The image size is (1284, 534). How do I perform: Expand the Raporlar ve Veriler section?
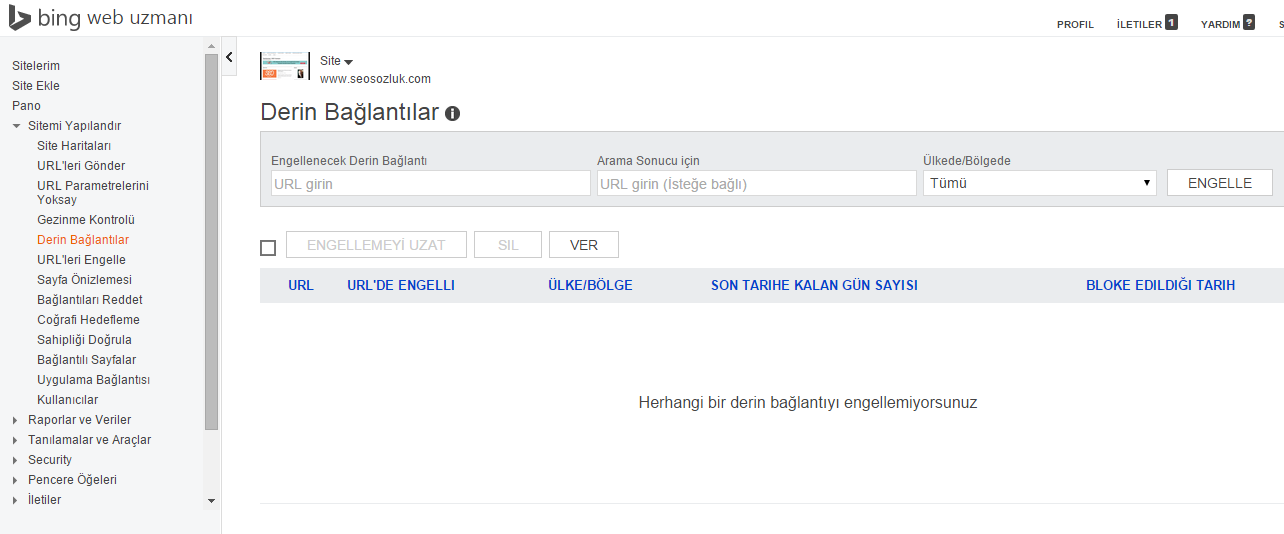pos(16,420)
